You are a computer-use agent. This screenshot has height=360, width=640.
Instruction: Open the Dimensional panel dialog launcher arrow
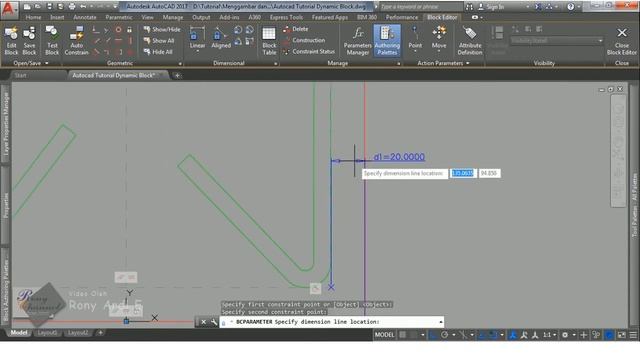[x=276, y=64]
